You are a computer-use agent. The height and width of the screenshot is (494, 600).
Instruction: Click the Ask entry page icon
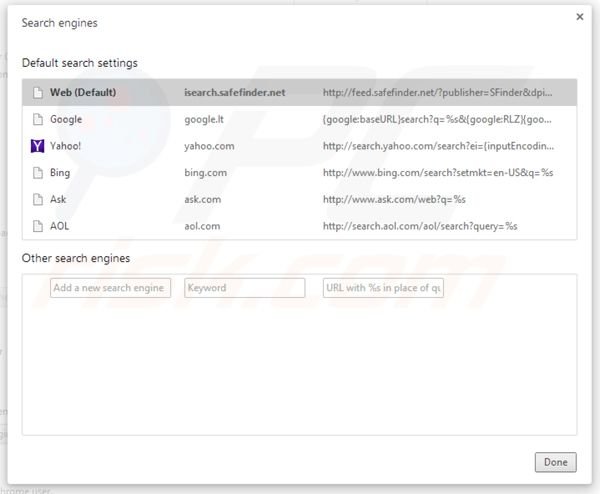(x=38, y=200)
